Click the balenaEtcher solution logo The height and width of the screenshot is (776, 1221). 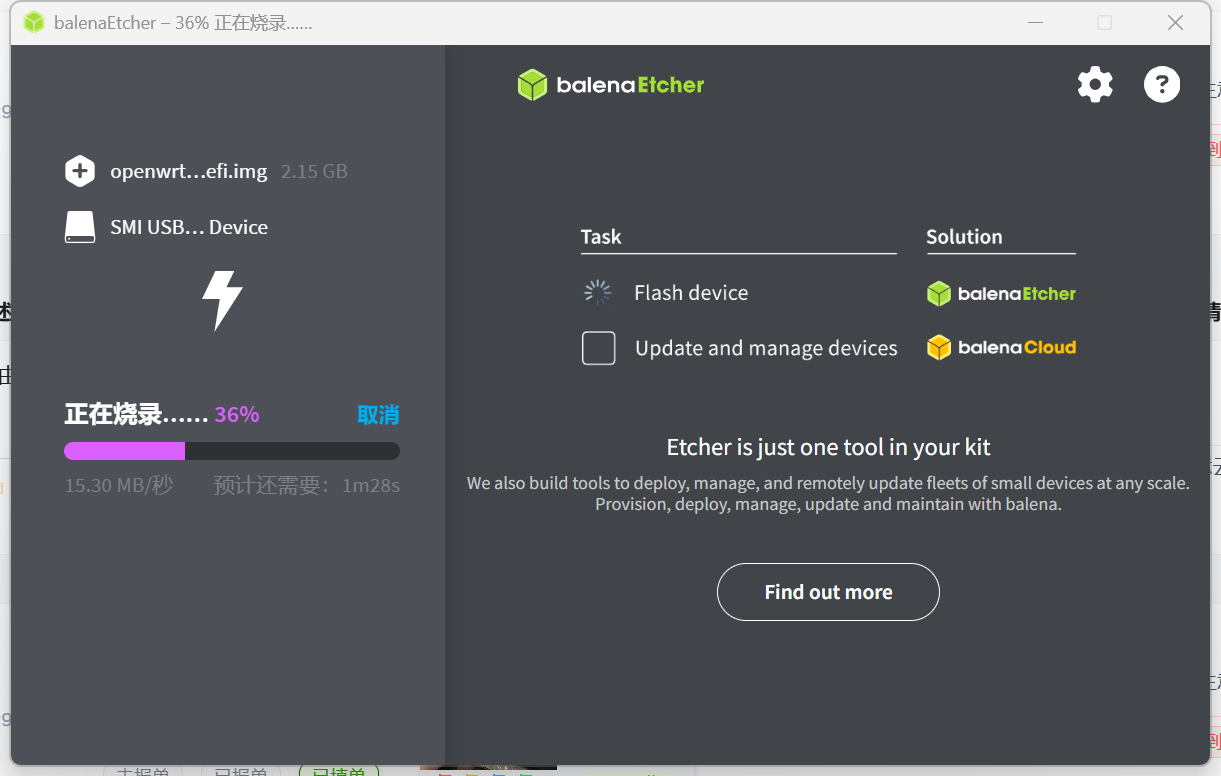click(x=1002, y=293)
